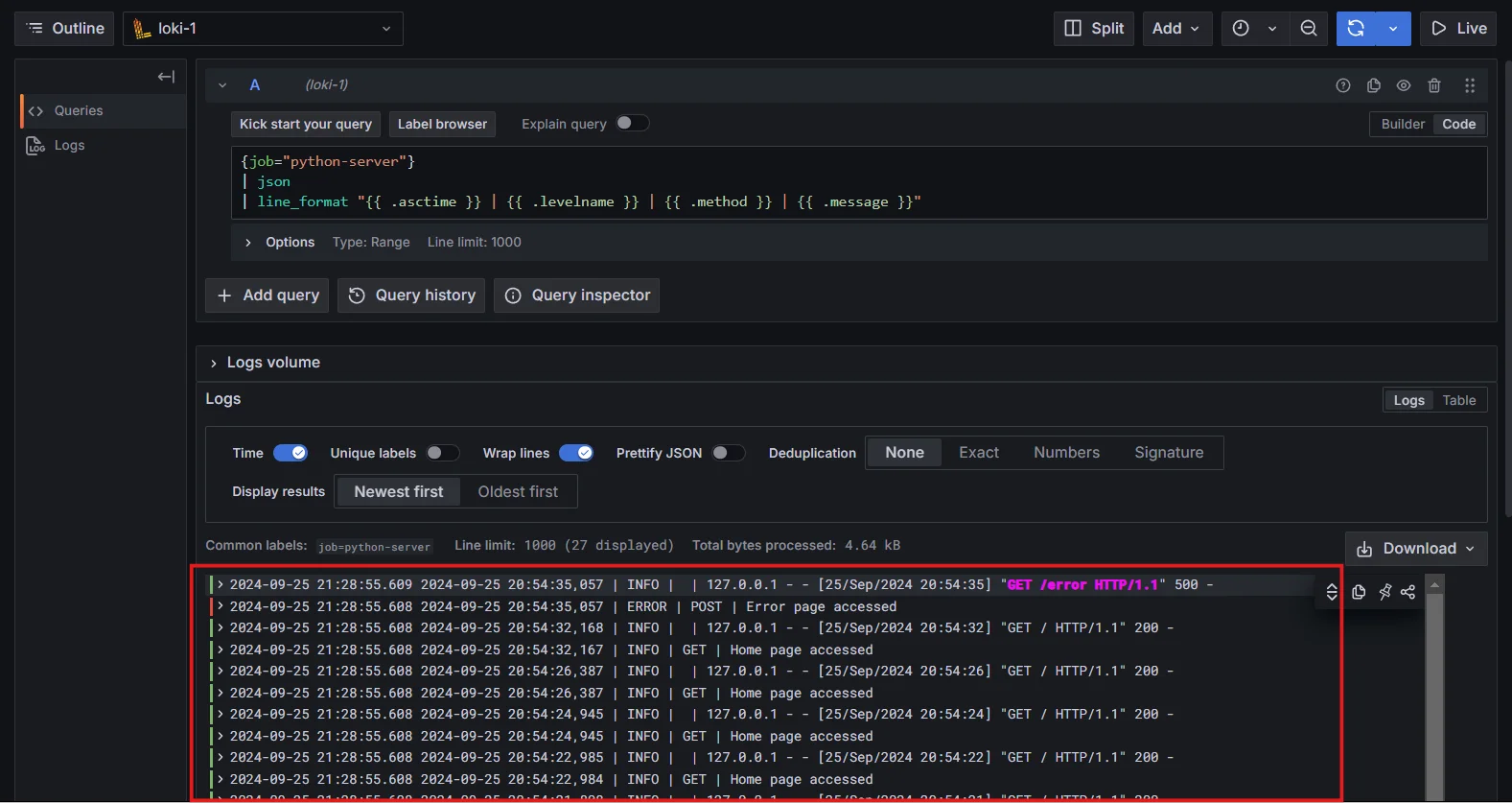Screen dimensions: 1512x803
Task: Select Oldest first display order
Action: click(518, 491)
